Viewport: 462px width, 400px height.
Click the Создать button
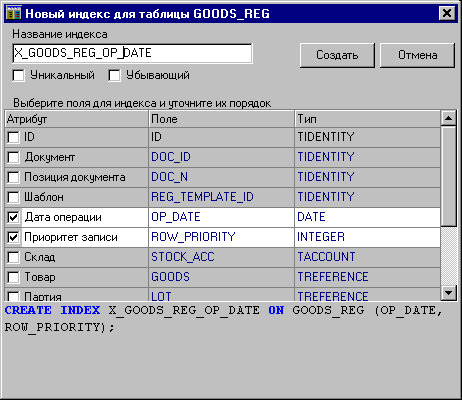pyautogui.click(x=337, y=55)
